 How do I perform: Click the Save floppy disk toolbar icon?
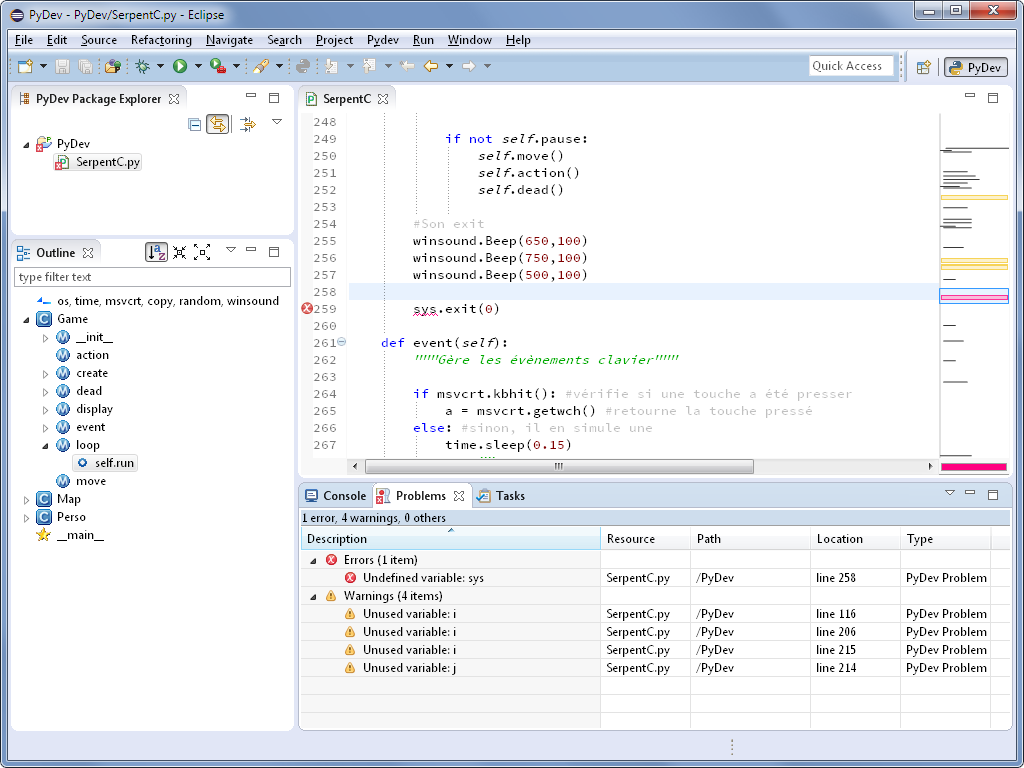click(62, 66)
